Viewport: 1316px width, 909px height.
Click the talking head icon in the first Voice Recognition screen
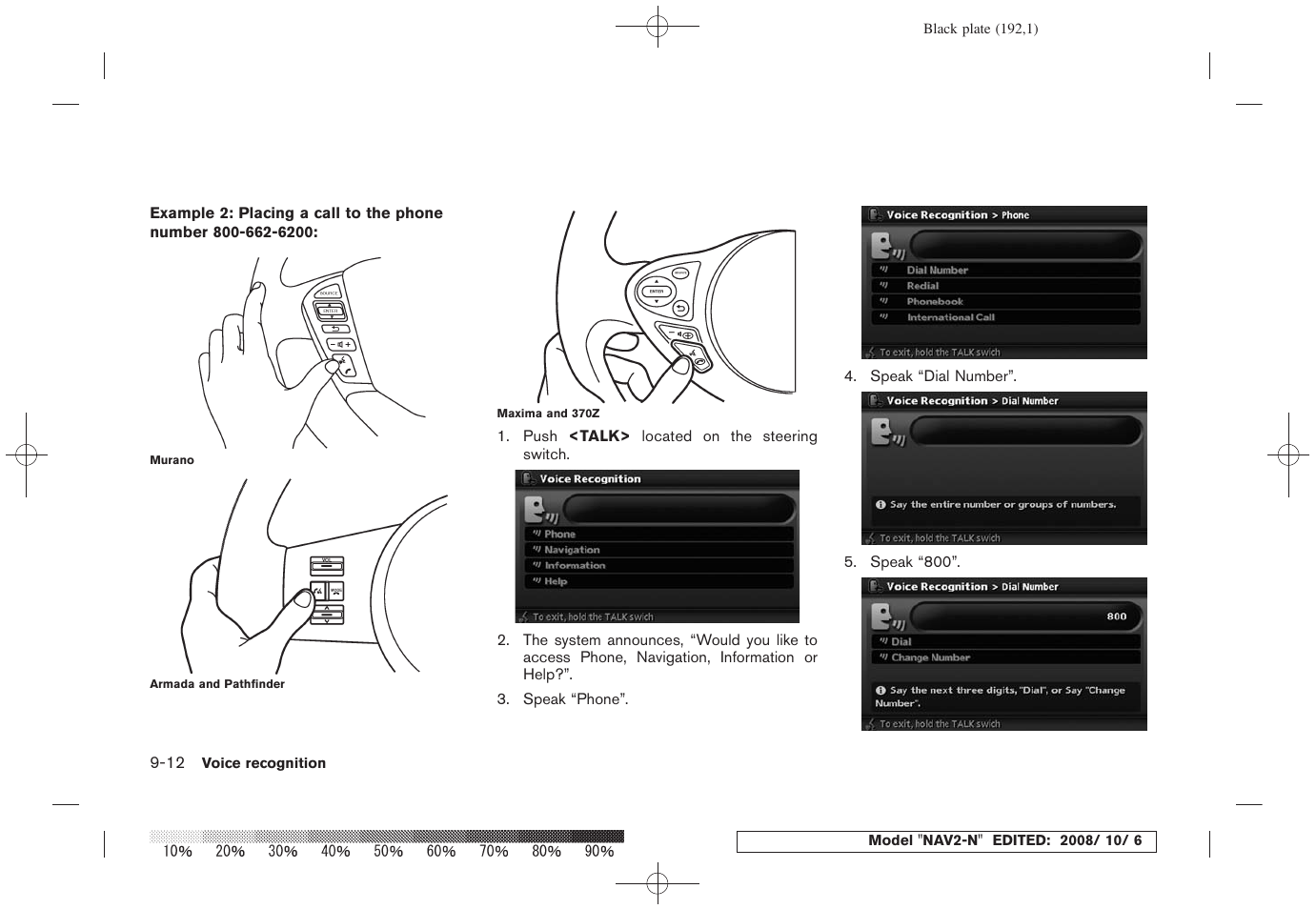(540, 510)
